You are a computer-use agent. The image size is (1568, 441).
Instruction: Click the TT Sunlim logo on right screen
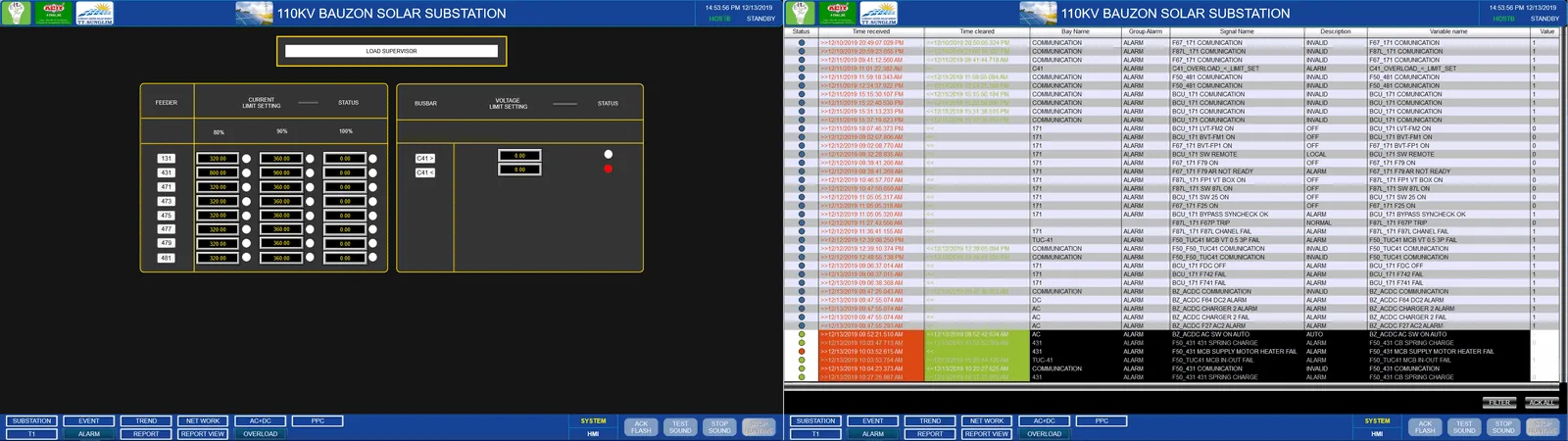(879, 13)
